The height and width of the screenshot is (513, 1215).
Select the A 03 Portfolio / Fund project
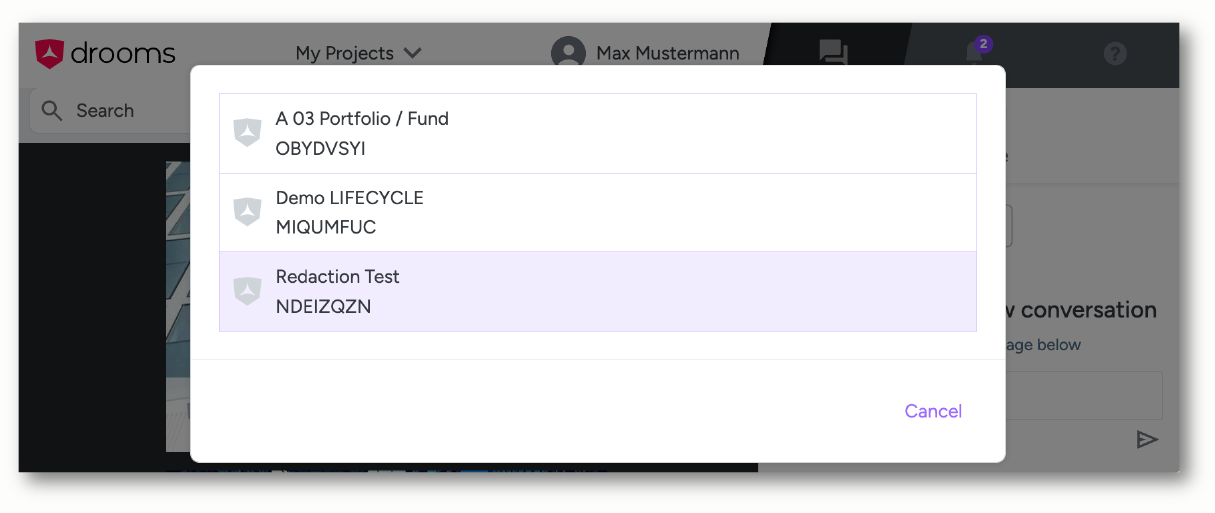(597, 133)
